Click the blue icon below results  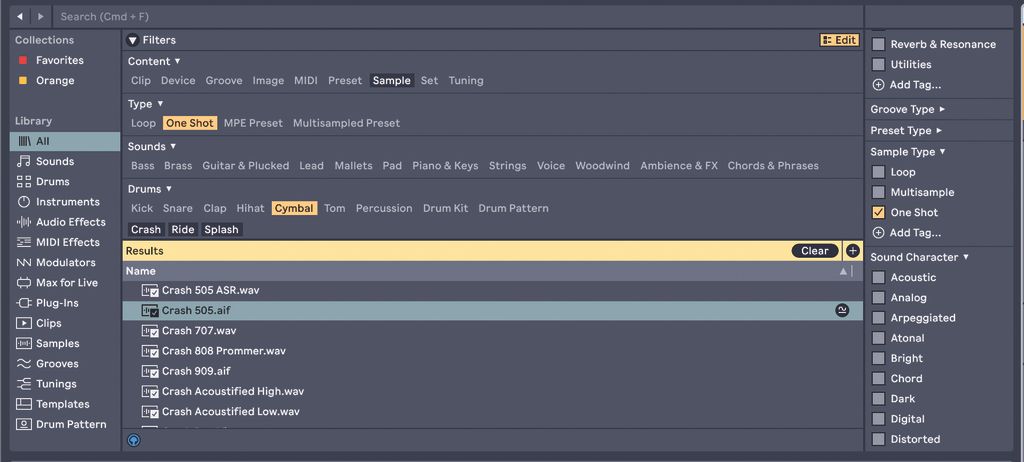[x=134, y=440]
